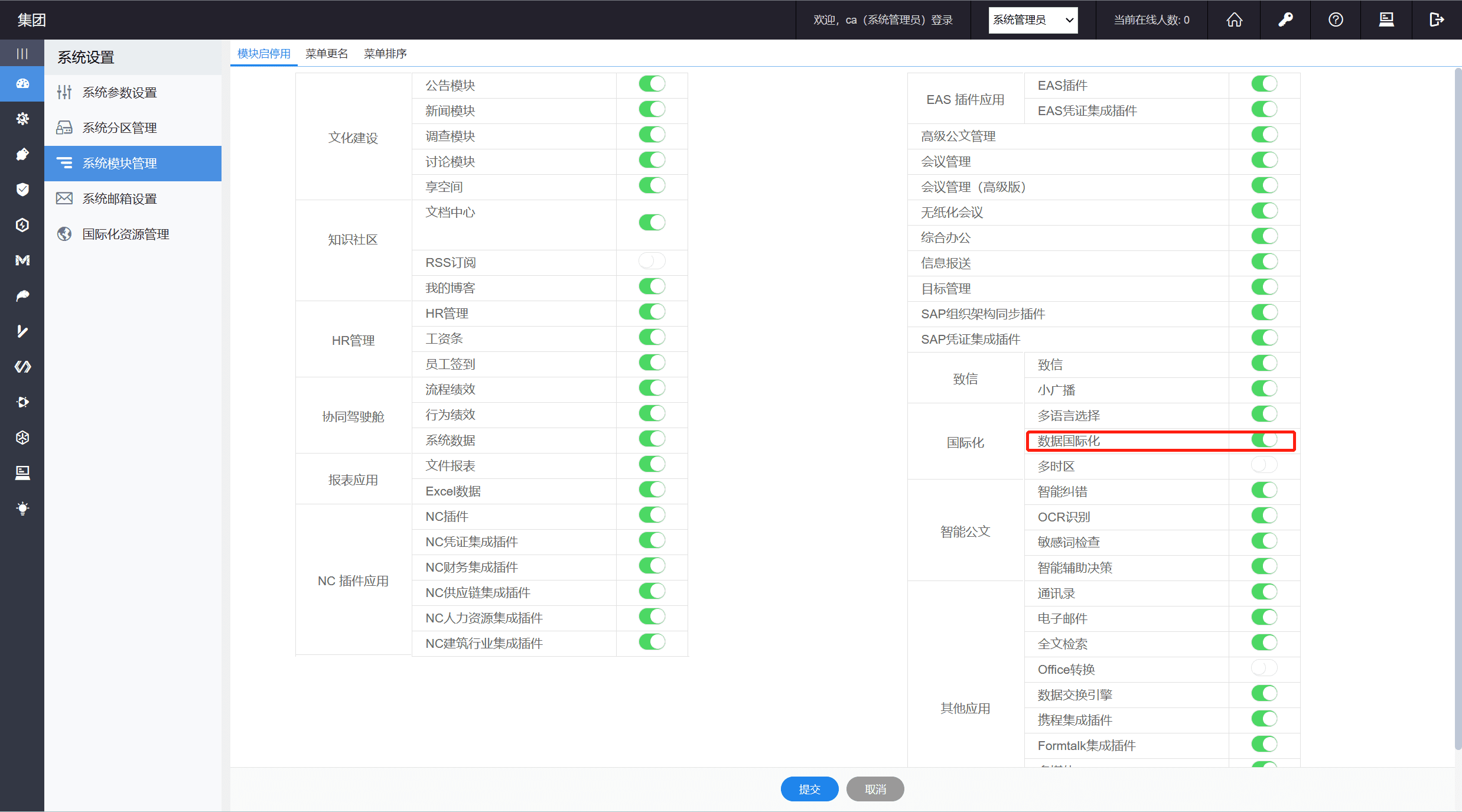Click the 提交 submit button

809,789
